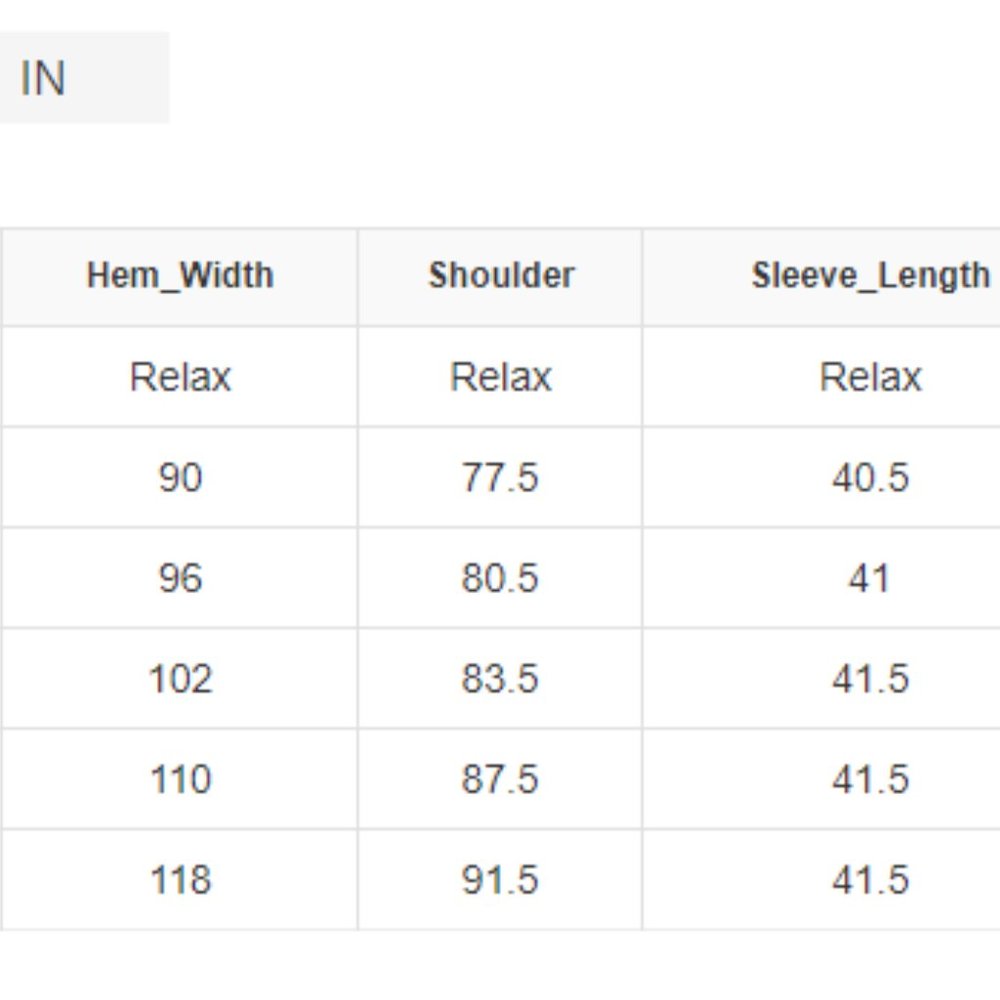Select Relax cell under Shoulder

tap(501, 377)
